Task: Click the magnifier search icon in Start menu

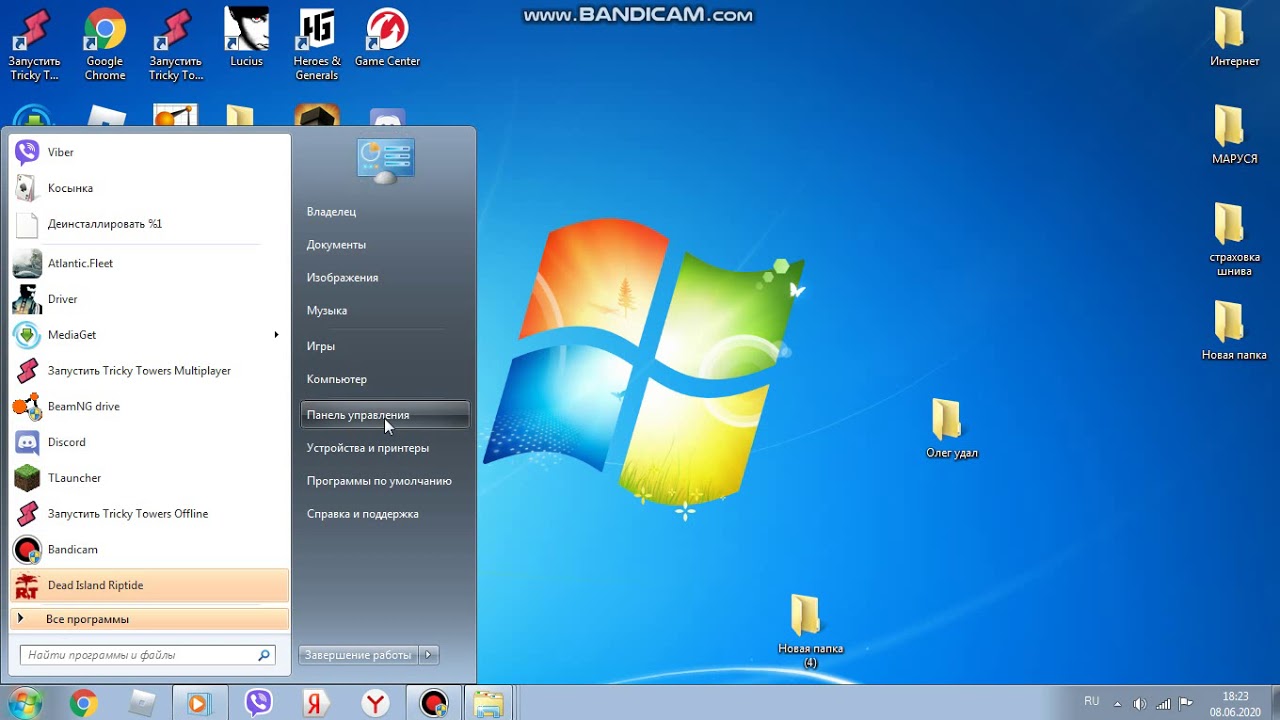Action: 264,655
